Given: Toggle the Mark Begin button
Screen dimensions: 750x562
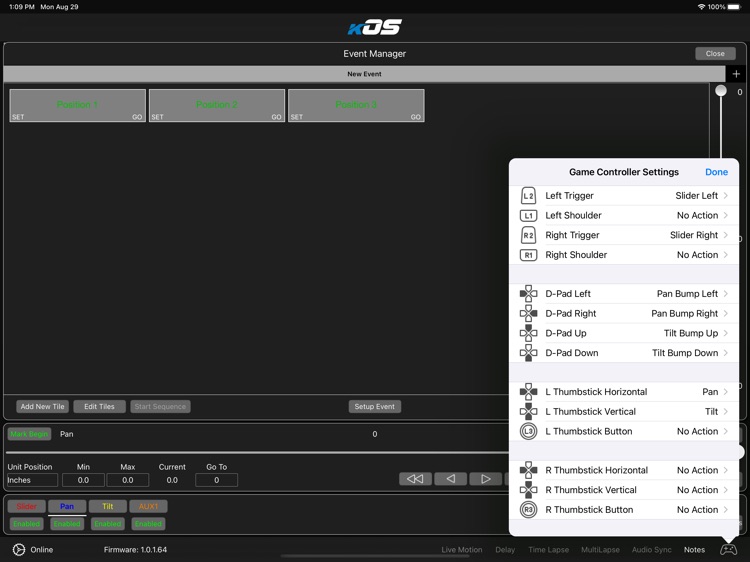Looking at the screenshot, I should 29,434.
